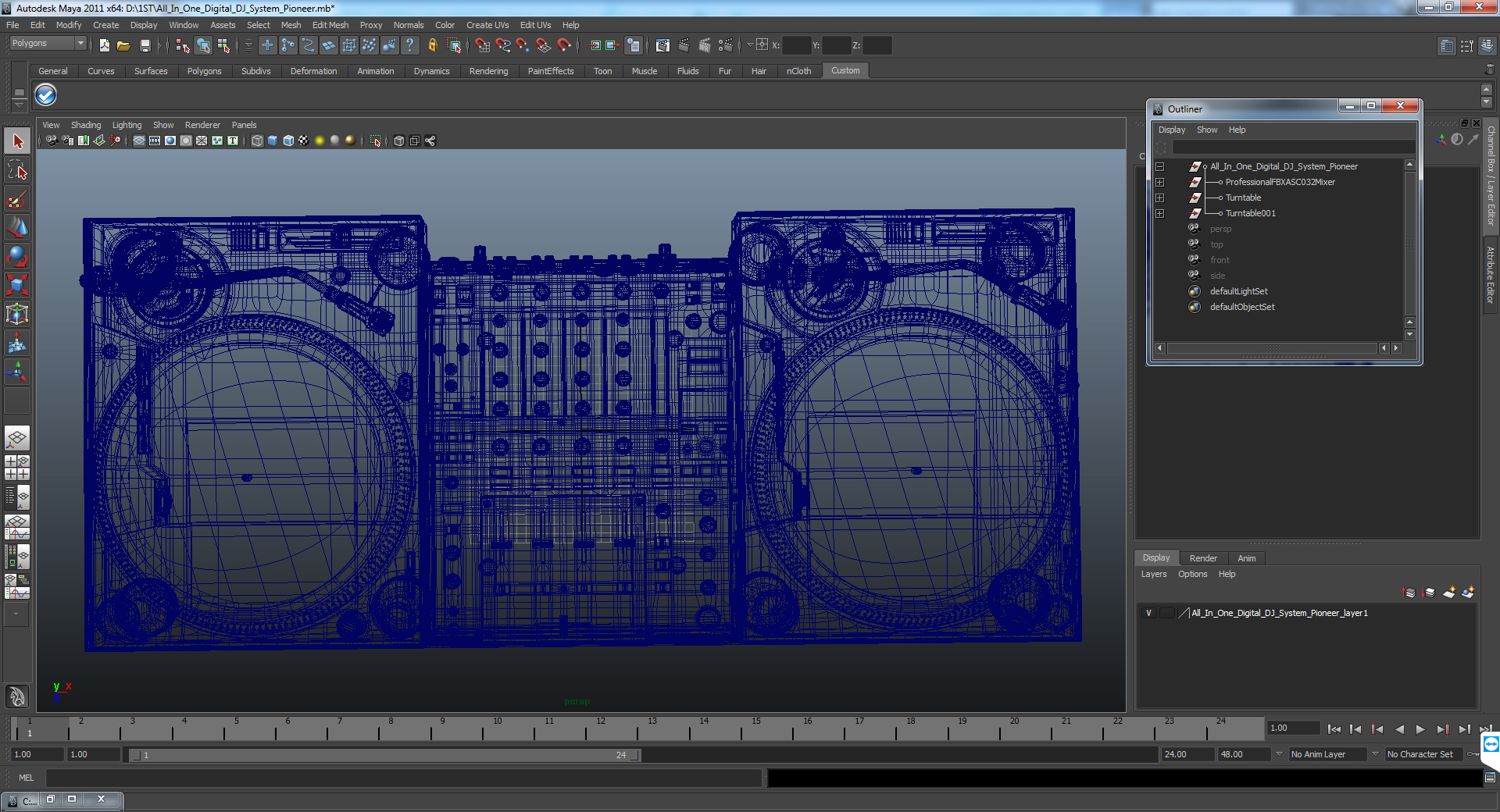Select the Soft Modification tool

click(x=17, y=343)
